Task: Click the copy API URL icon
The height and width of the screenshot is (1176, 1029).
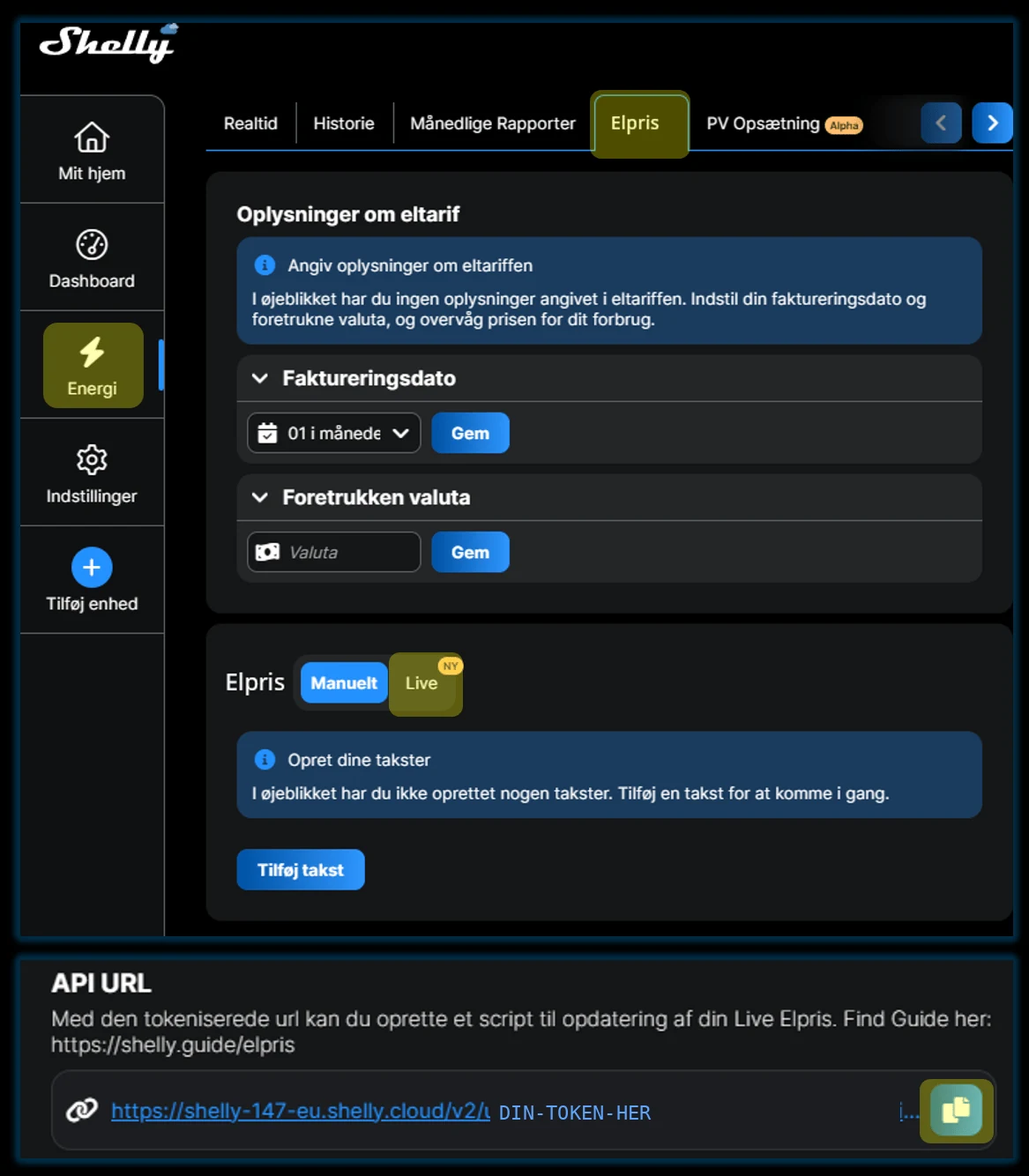Action: 956,1110
